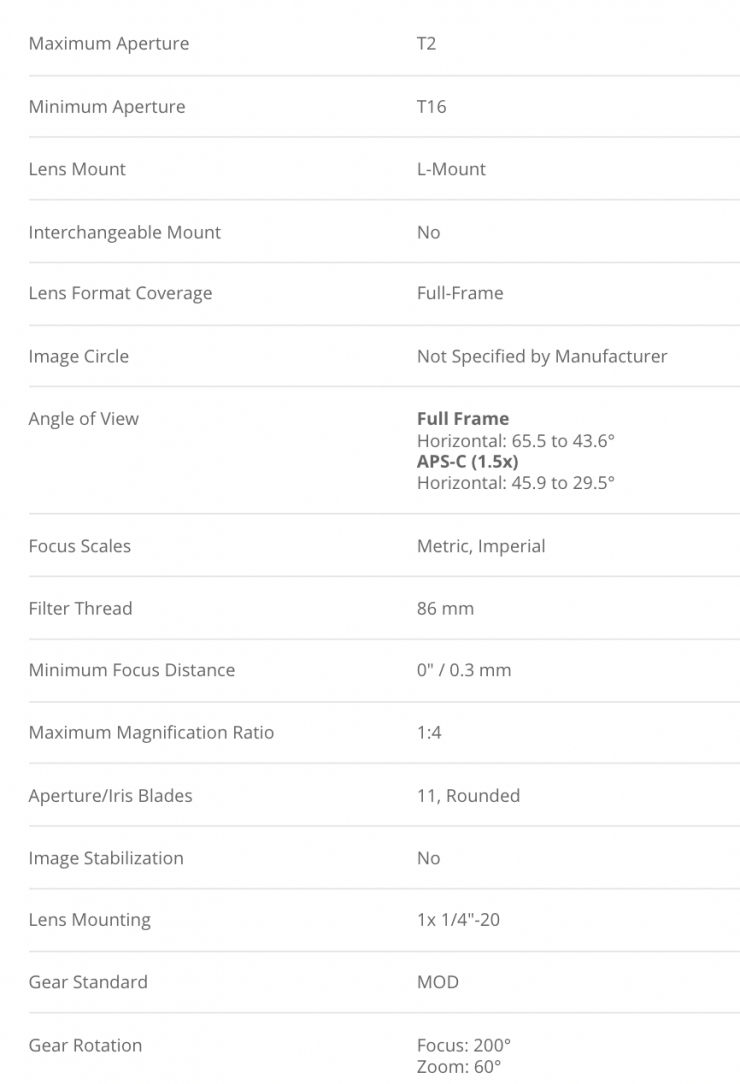The width and height of the screenshot is (740, 1084).
Task: Click the Horizontal 45.9 to 29.5° value
Action: point(515,482)
